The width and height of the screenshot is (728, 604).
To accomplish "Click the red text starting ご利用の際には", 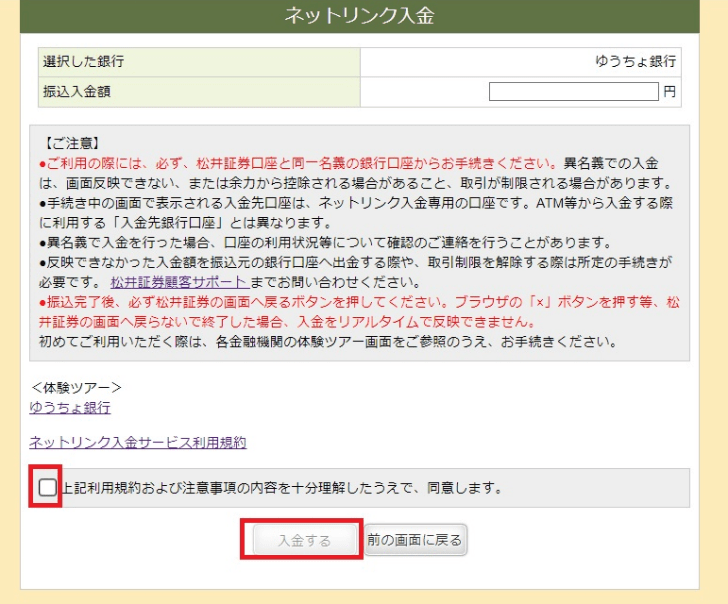I will pos(297,163).
